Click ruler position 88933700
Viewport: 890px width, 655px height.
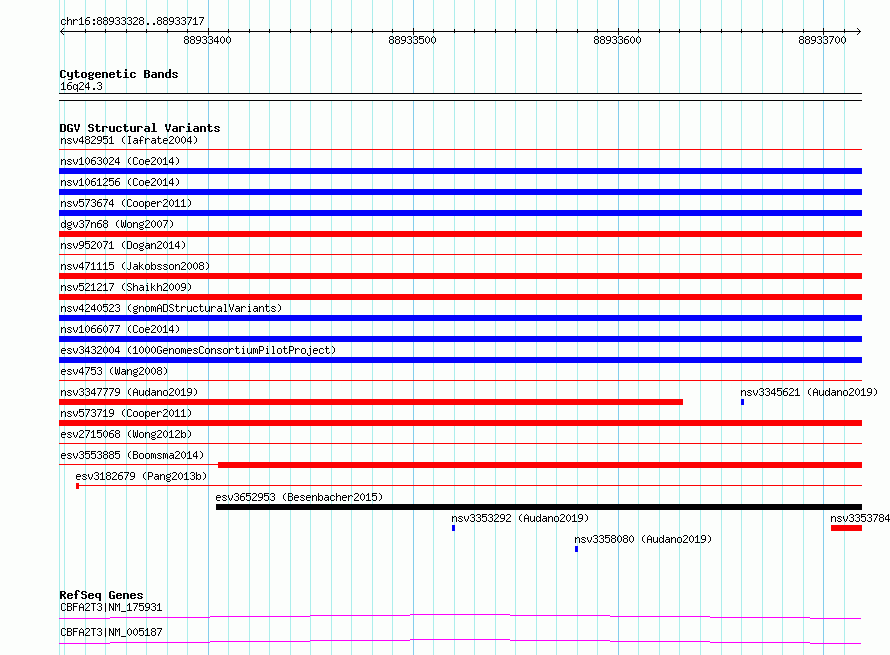822,40
